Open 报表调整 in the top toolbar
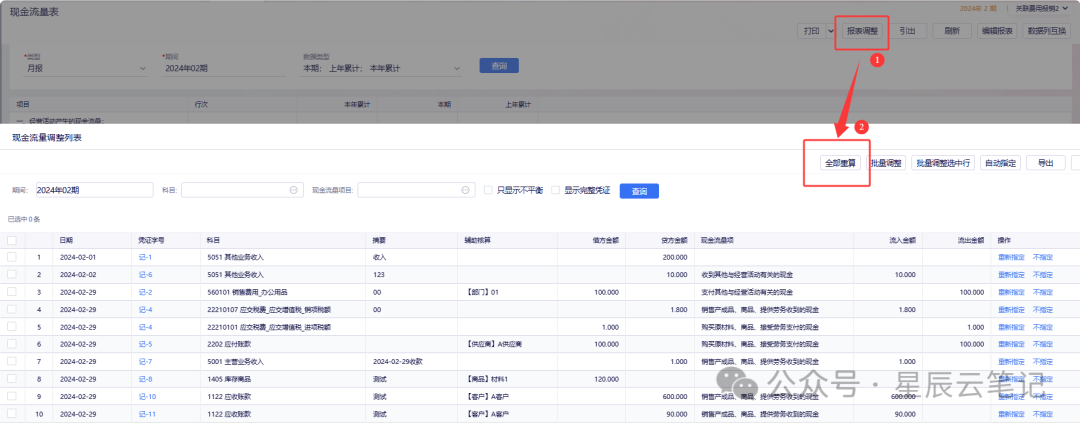1080x428 pixels. click(x=862, y=31)
